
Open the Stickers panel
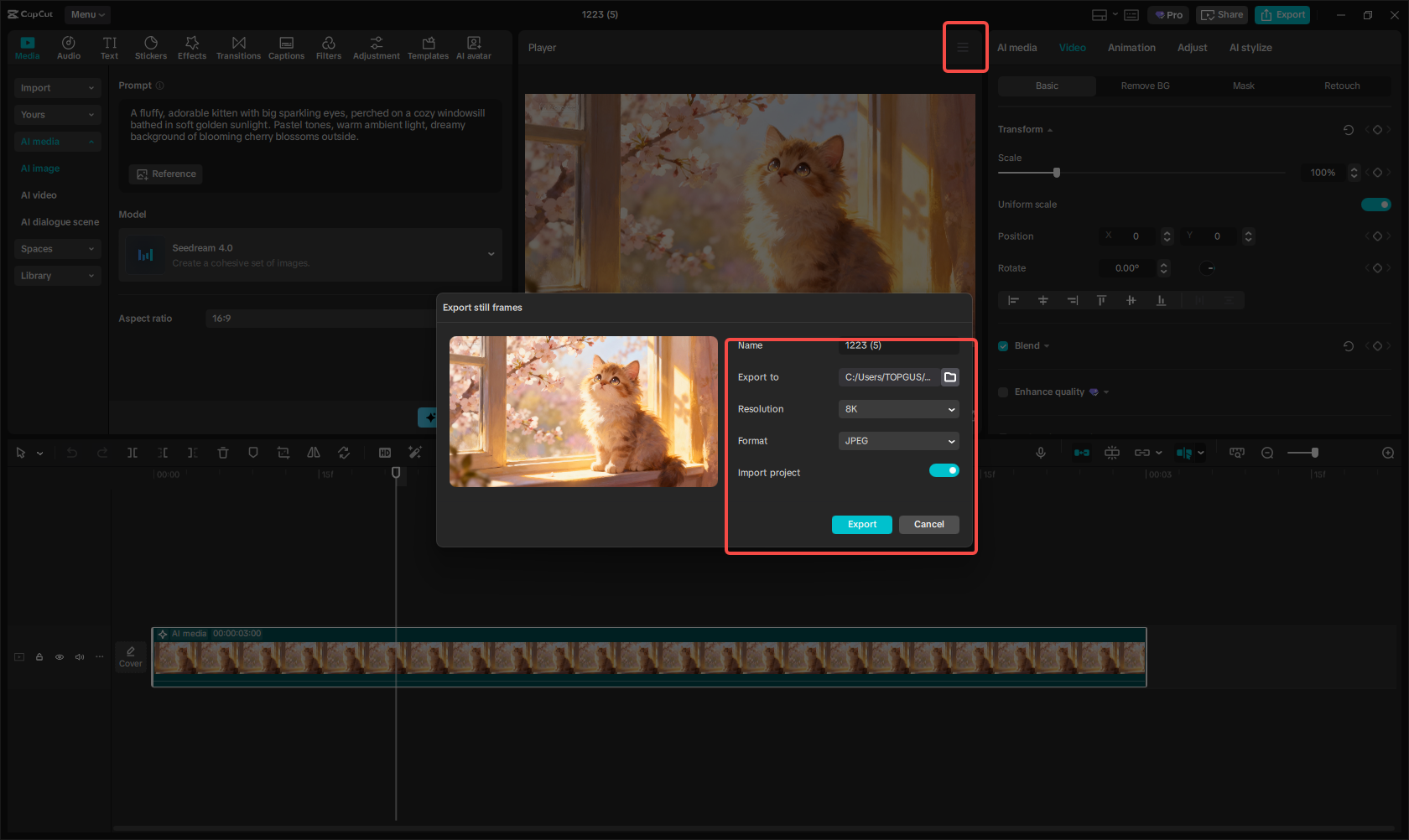(x=151, y=46)
